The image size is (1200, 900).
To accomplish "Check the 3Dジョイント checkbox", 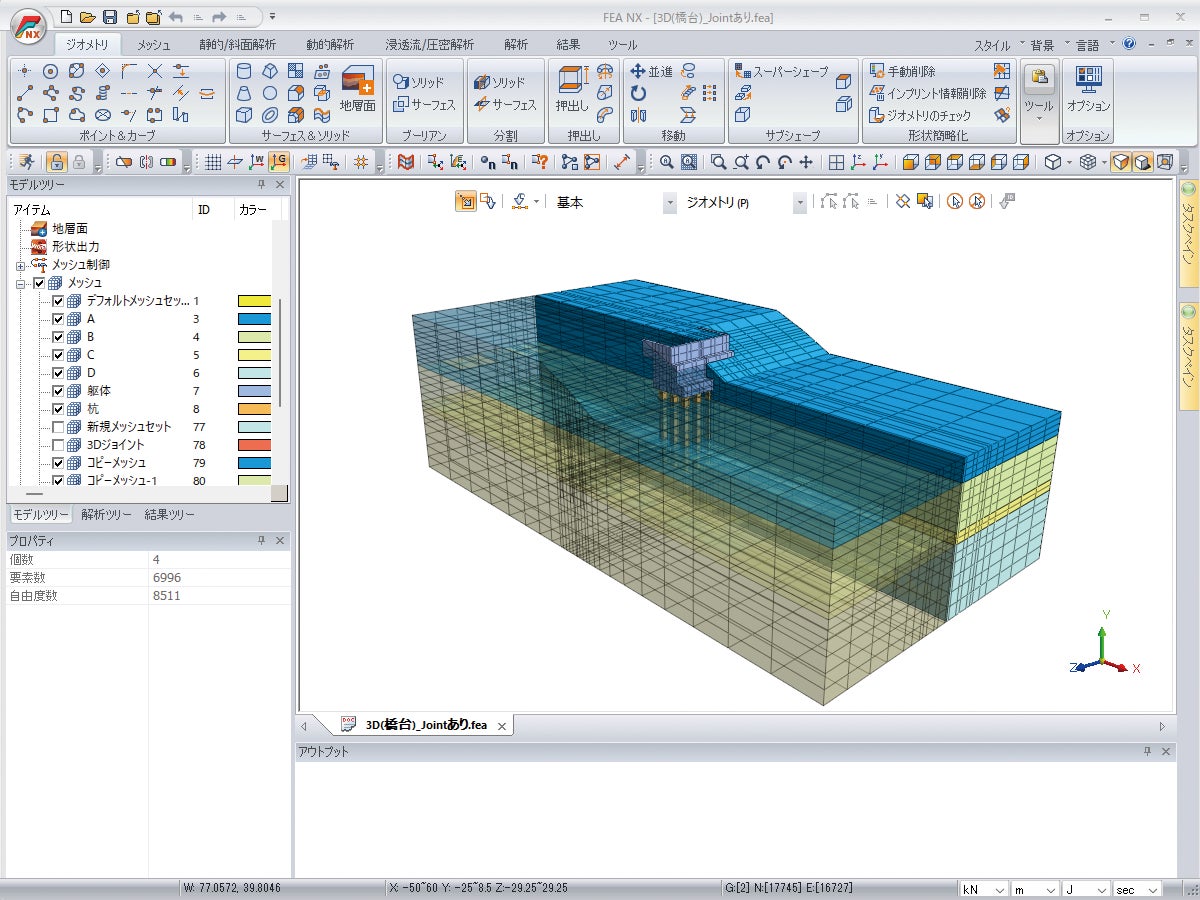I will [58, 445].
